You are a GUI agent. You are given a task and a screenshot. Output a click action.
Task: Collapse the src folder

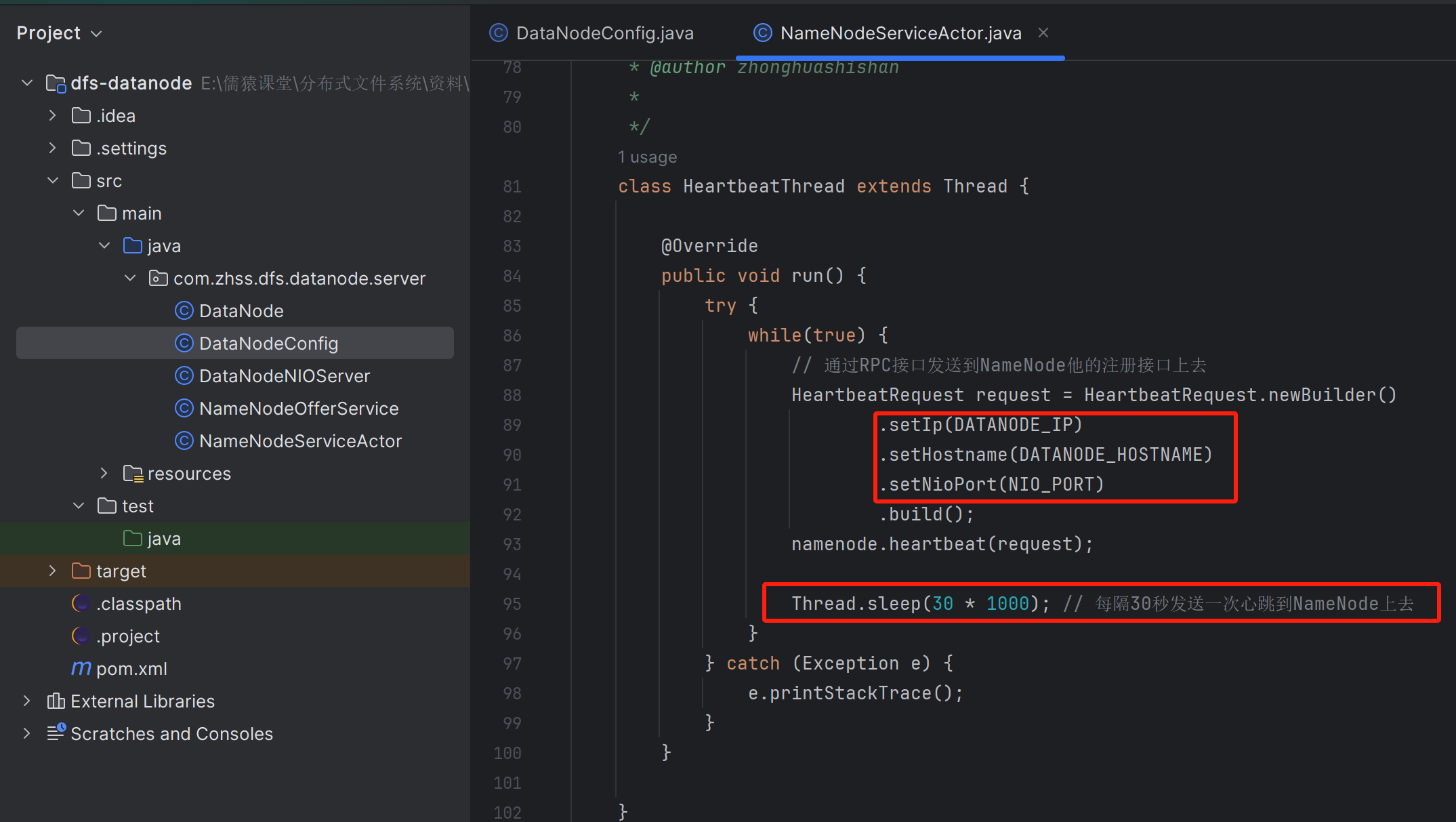(53, 180)
